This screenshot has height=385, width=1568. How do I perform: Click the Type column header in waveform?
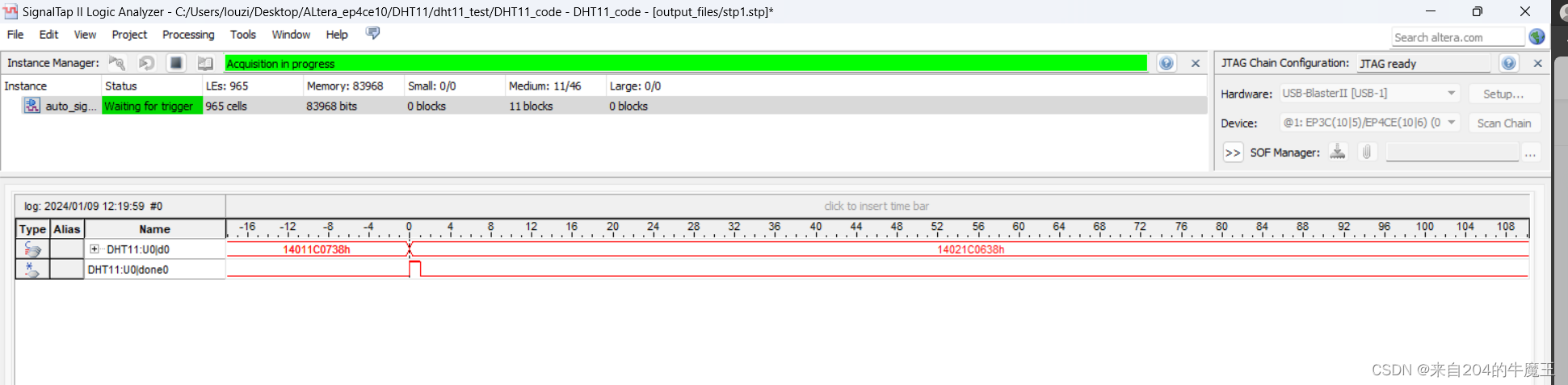32,229
